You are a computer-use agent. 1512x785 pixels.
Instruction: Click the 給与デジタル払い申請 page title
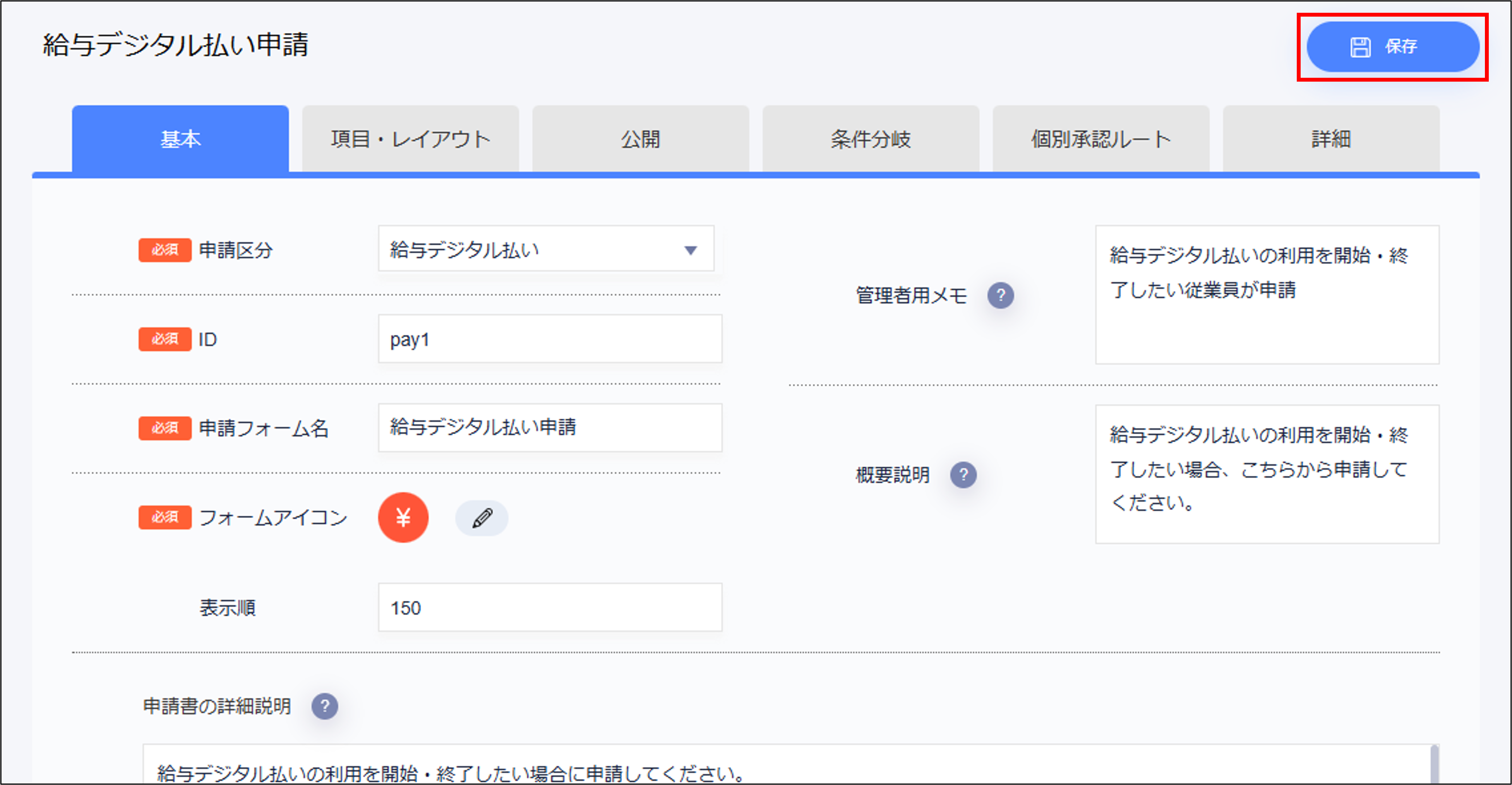[x=175, y=45]
